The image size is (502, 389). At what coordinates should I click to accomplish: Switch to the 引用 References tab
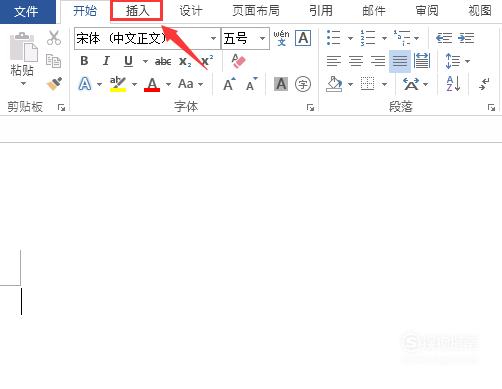tap(321, 11)
